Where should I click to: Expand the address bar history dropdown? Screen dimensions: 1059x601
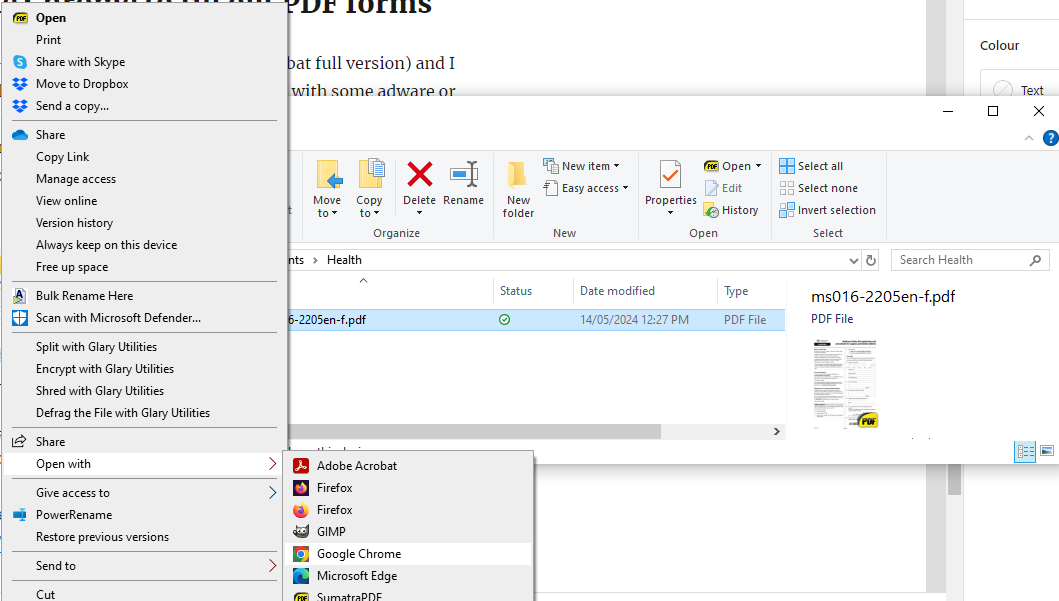(x=854, y=261)
